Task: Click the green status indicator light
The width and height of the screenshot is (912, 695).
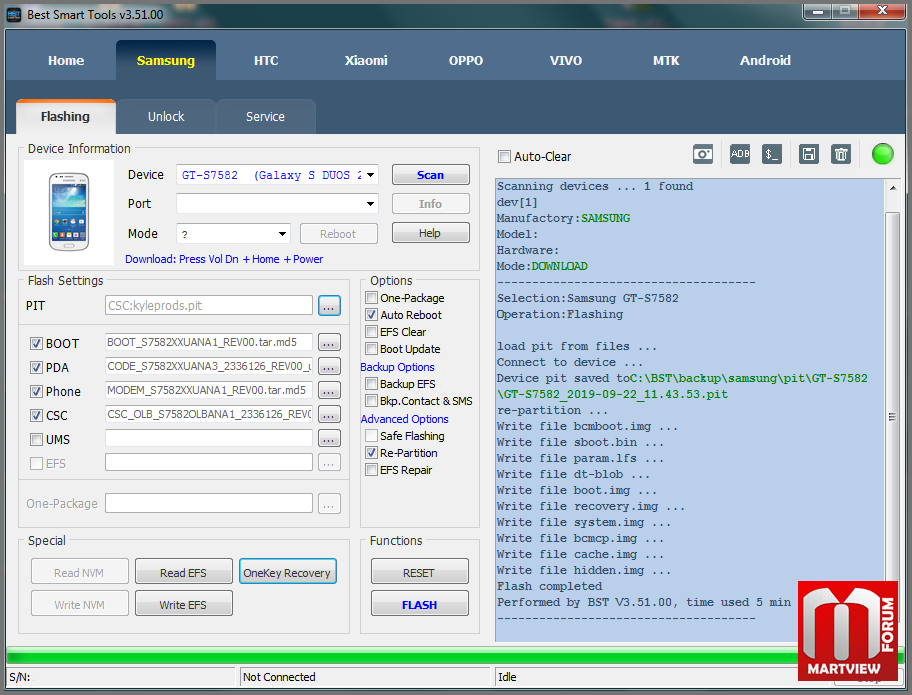Action: pyautogui.click(x=882, y=154)
